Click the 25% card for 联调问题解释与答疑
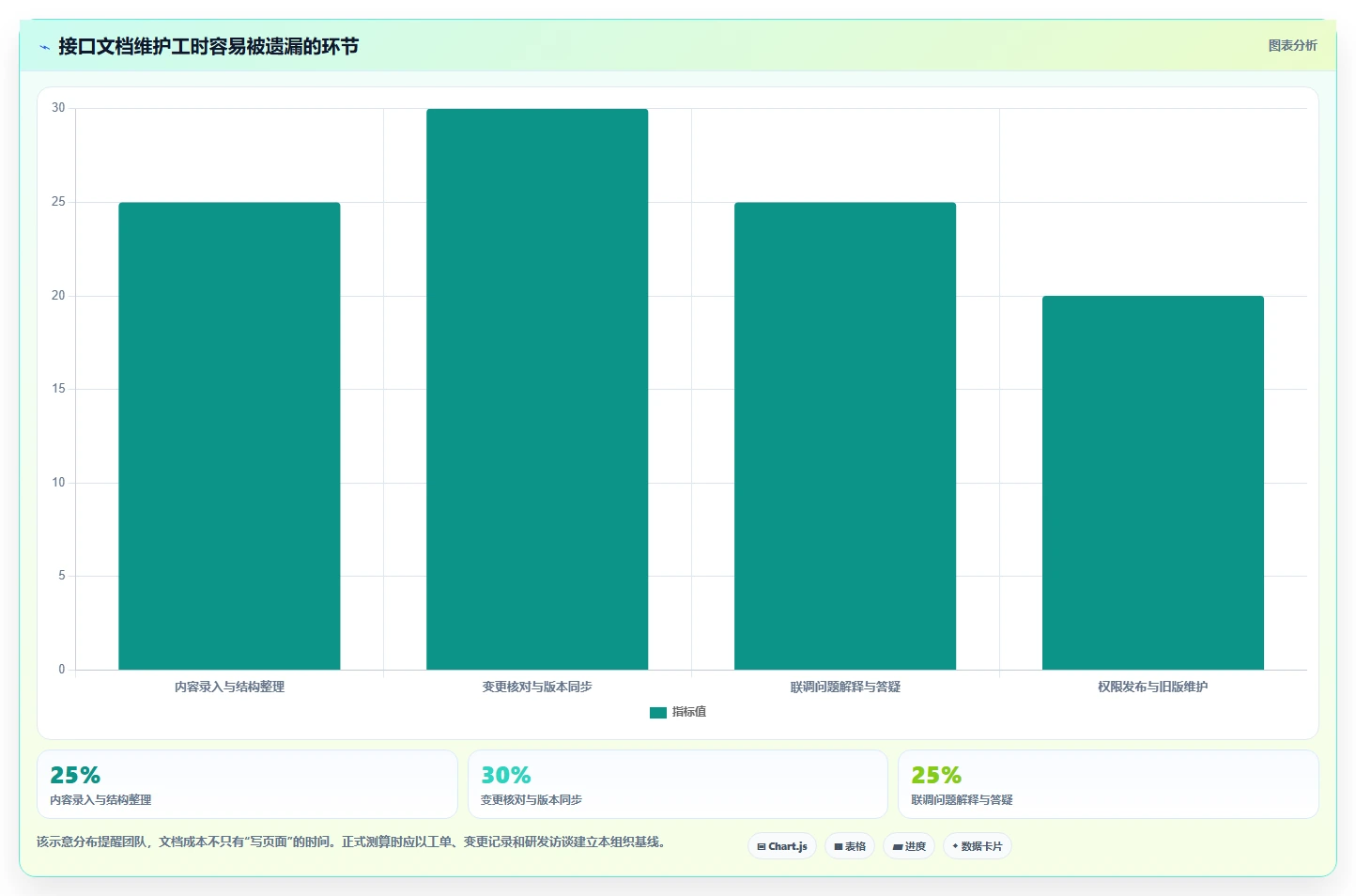The image size is (1356, 896). 1108,784
